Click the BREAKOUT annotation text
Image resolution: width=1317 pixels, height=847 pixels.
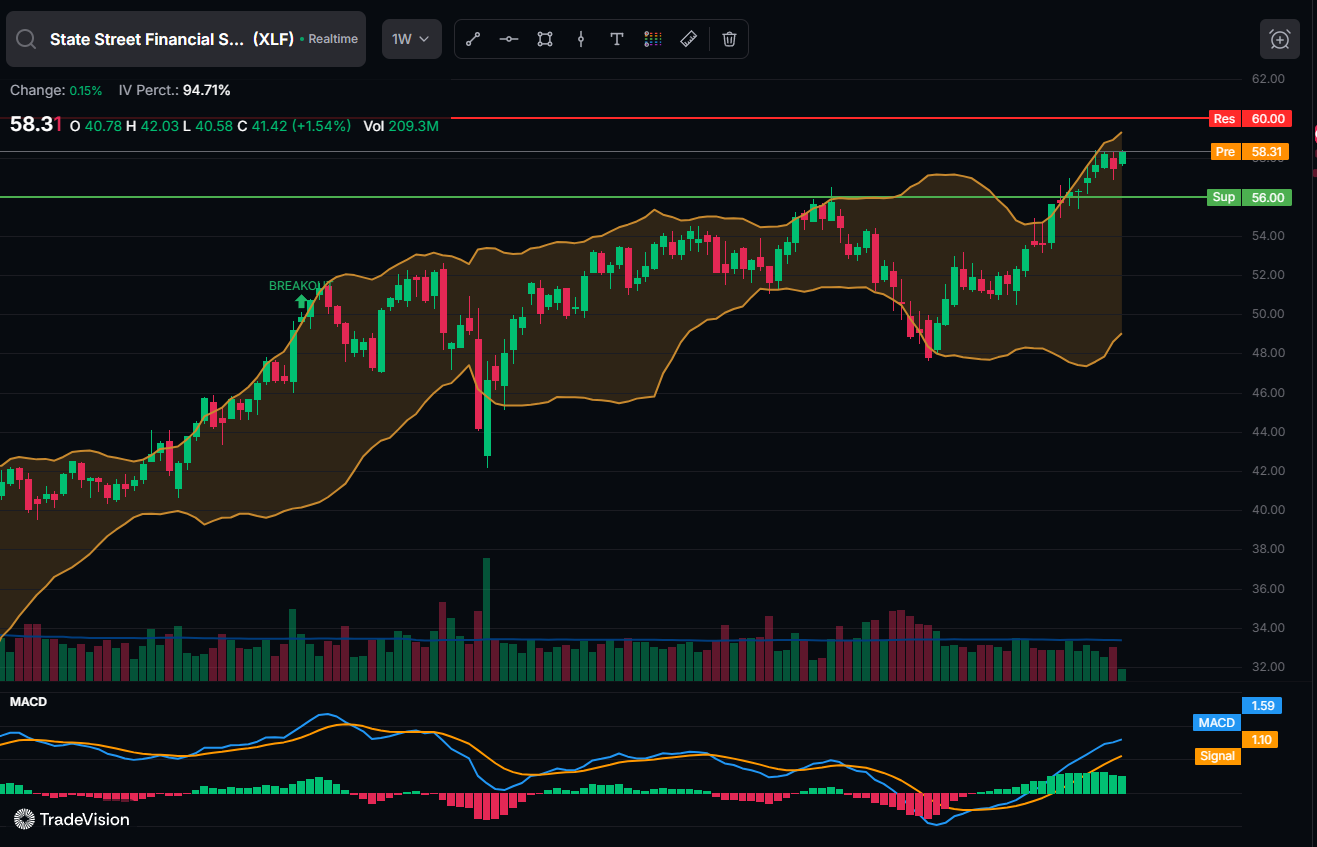(x=300, y=286)
